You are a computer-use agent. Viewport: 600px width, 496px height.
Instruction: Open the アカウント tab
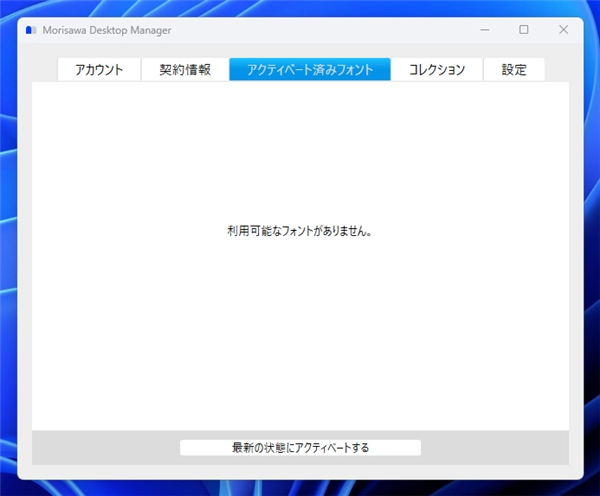click(x=99, y=70)
